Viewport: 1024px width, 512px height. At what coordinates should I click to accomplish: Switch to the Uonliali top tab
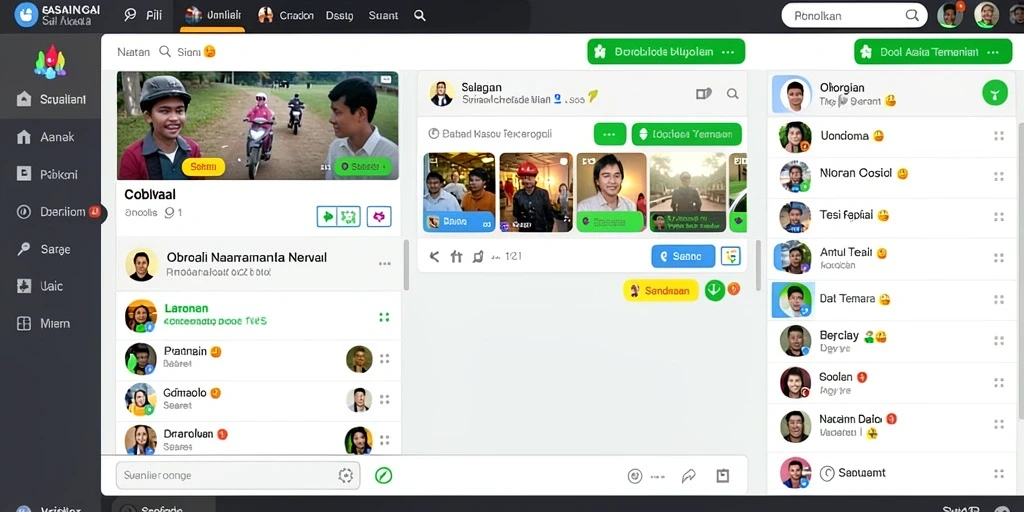213,16
